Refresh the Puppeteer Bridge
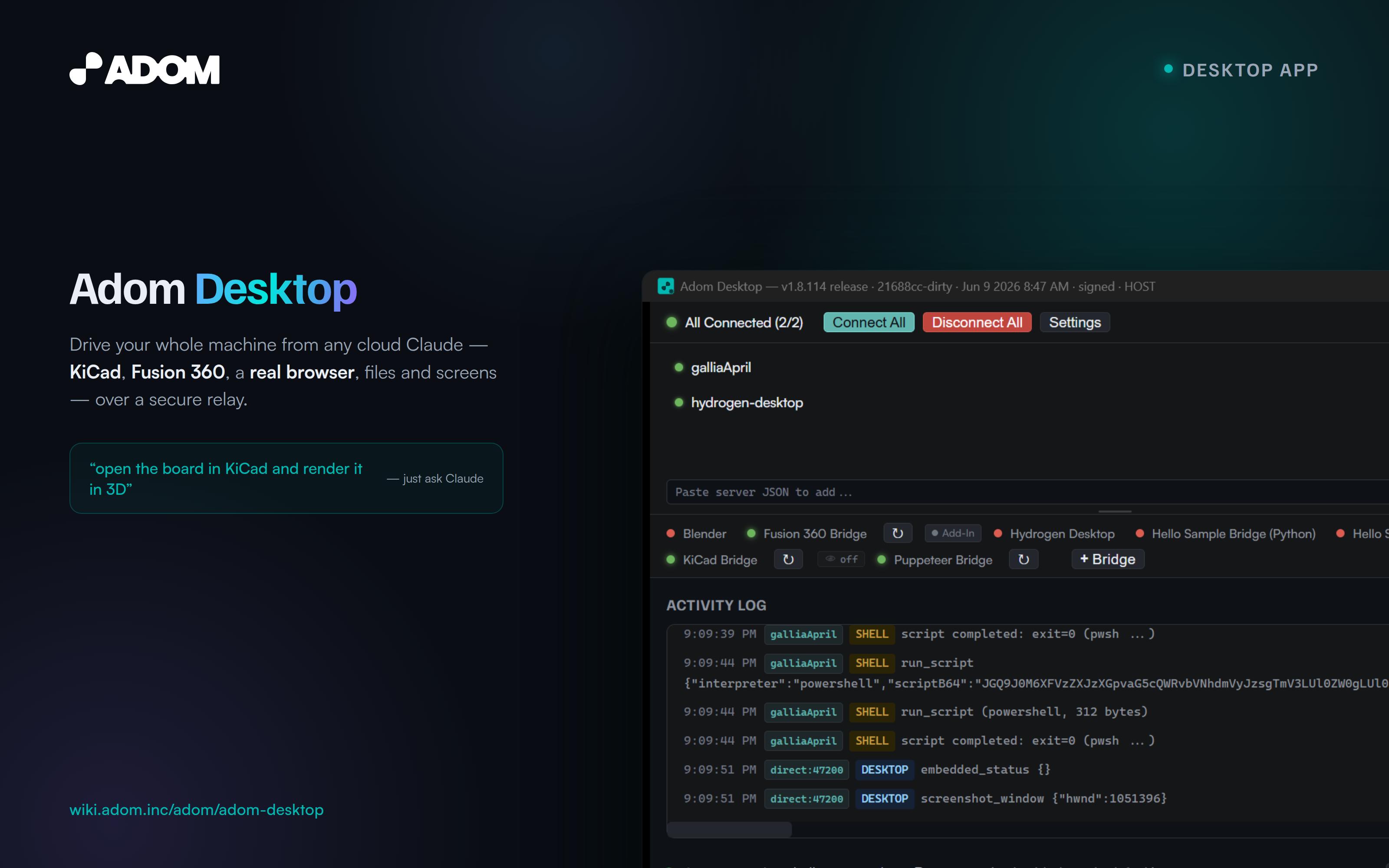 tap(1024, 559)
